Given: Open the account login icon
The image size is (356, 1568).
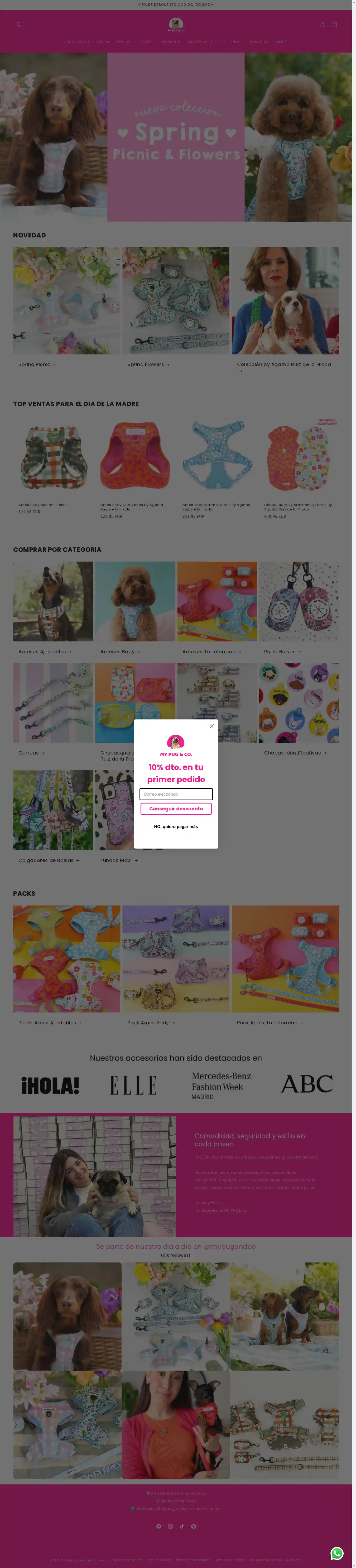Looking at the screenshot, I should click(323, 24).
